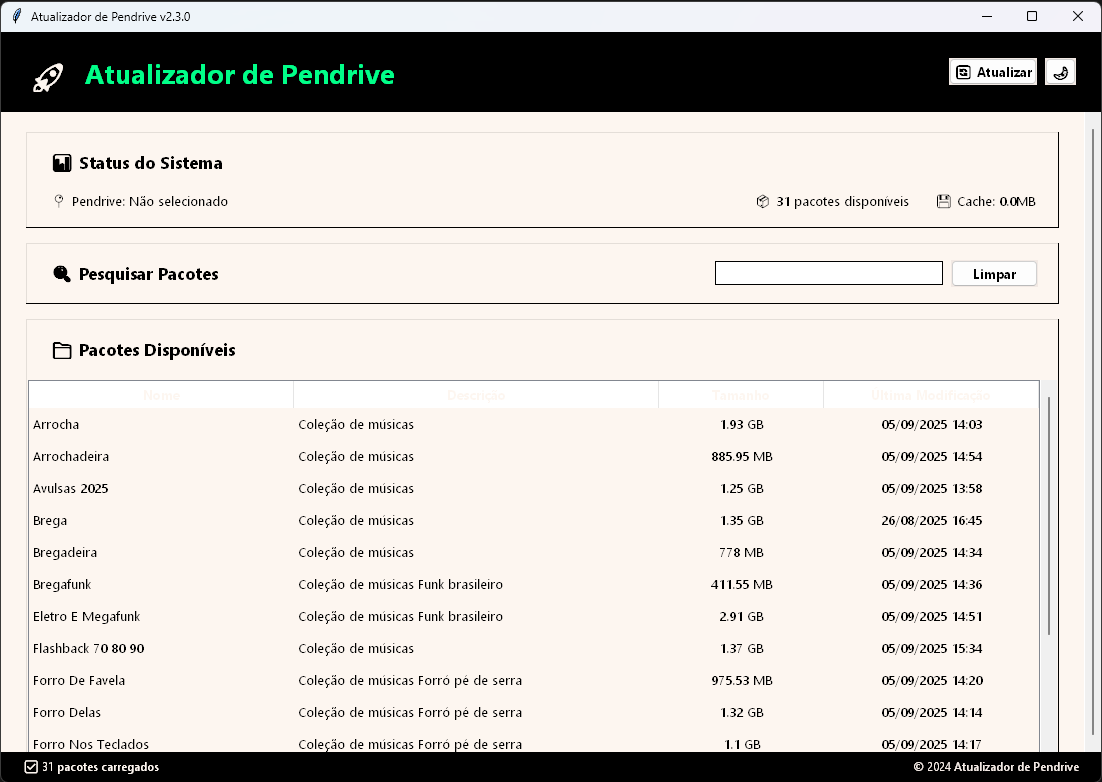The height and width of the screenshot is (782, 1102).
Task: Clear the search with the Limpar button
Action: tap(994, 273)
